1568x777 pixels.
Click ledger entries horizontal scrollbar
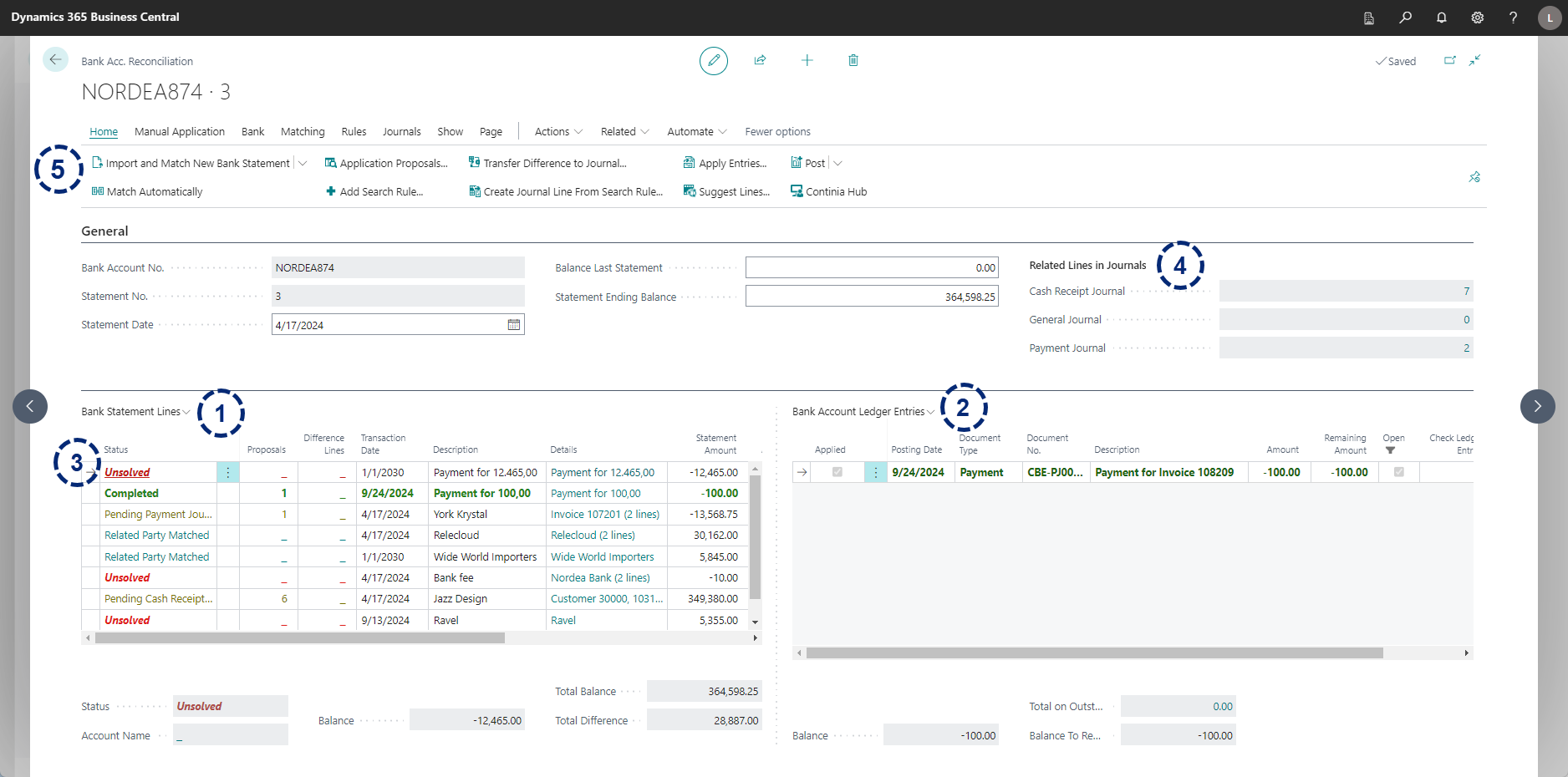[1094, 653]
